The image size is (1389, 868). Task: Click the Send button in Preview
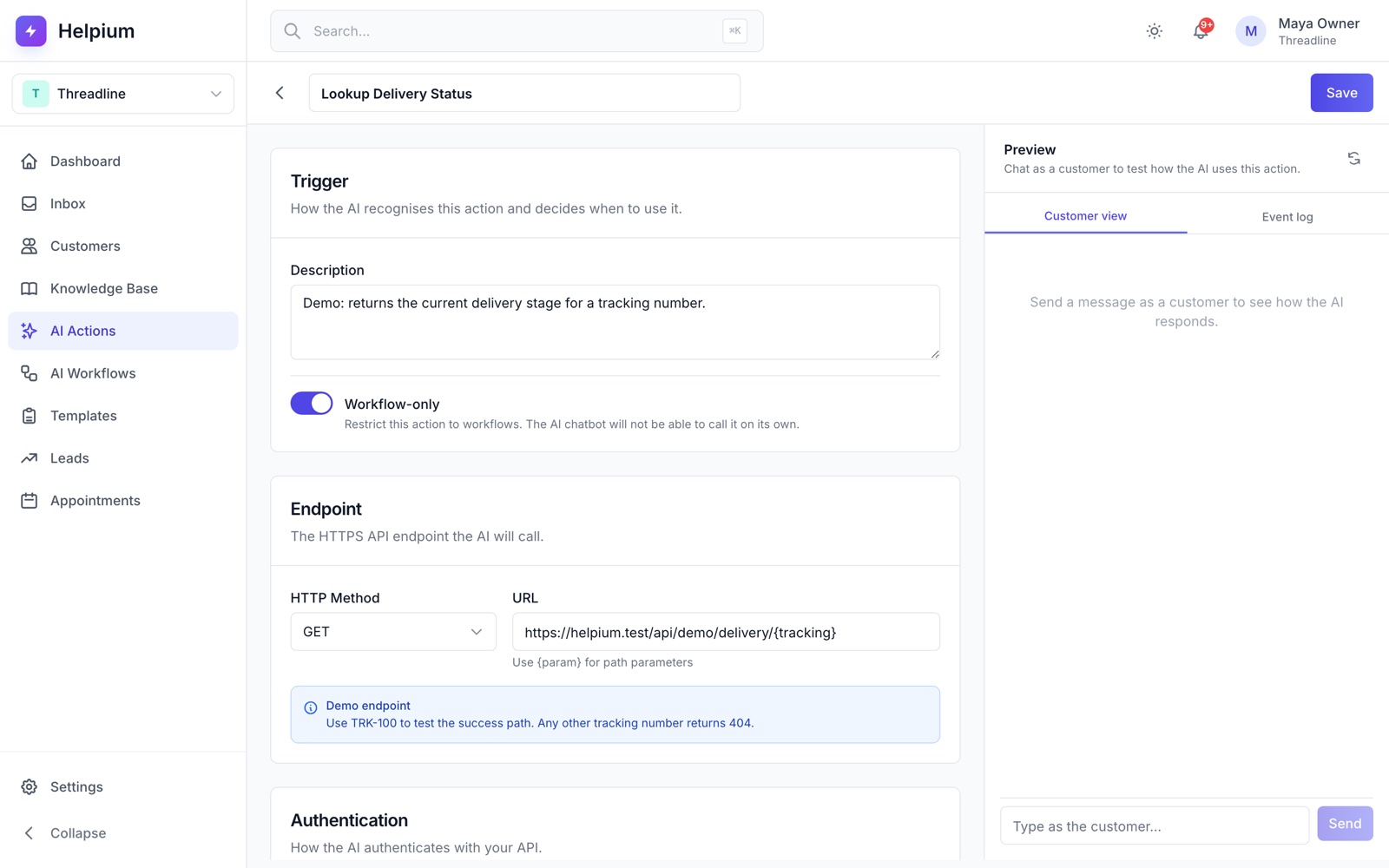(x=1345, y=824)
